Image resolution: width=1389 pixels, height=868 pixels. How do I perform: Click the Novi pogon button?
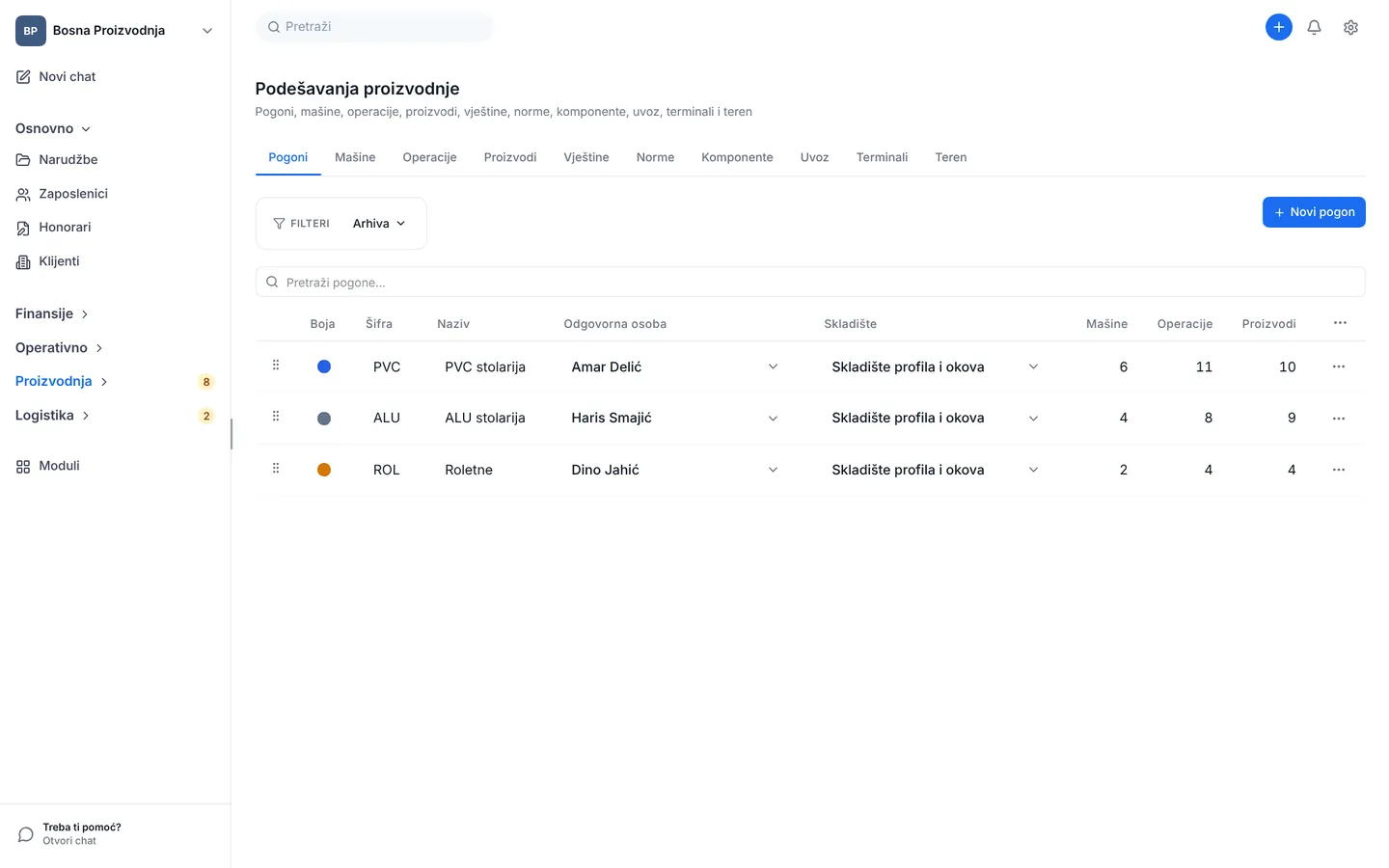[x=1314, y=212]
